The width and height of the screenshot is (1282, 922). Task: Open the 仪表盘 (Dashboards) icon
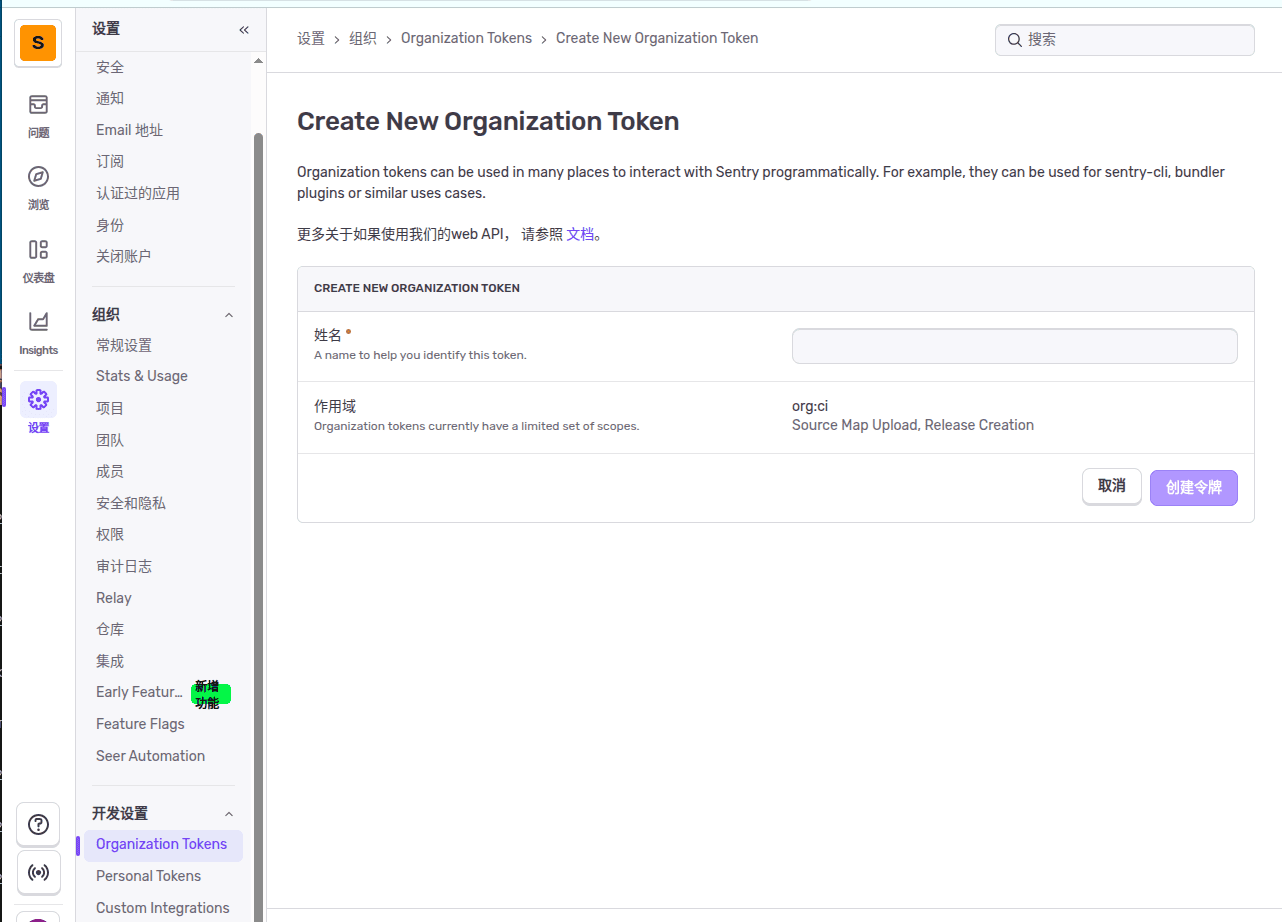click(x=38, y=258)
